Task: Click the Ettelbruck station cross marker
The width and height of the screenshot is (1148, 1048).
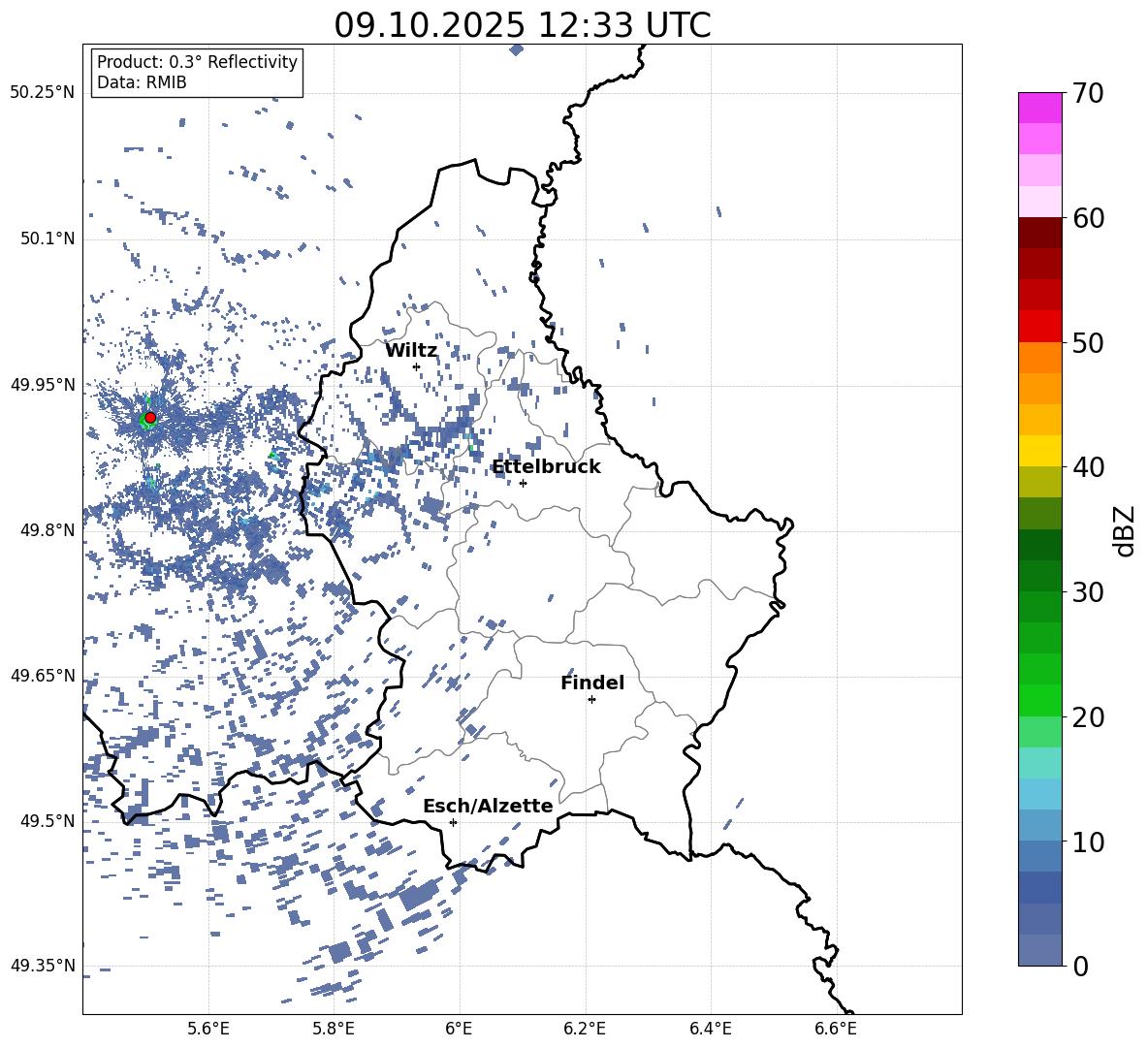Action: (x=523, y=483)
